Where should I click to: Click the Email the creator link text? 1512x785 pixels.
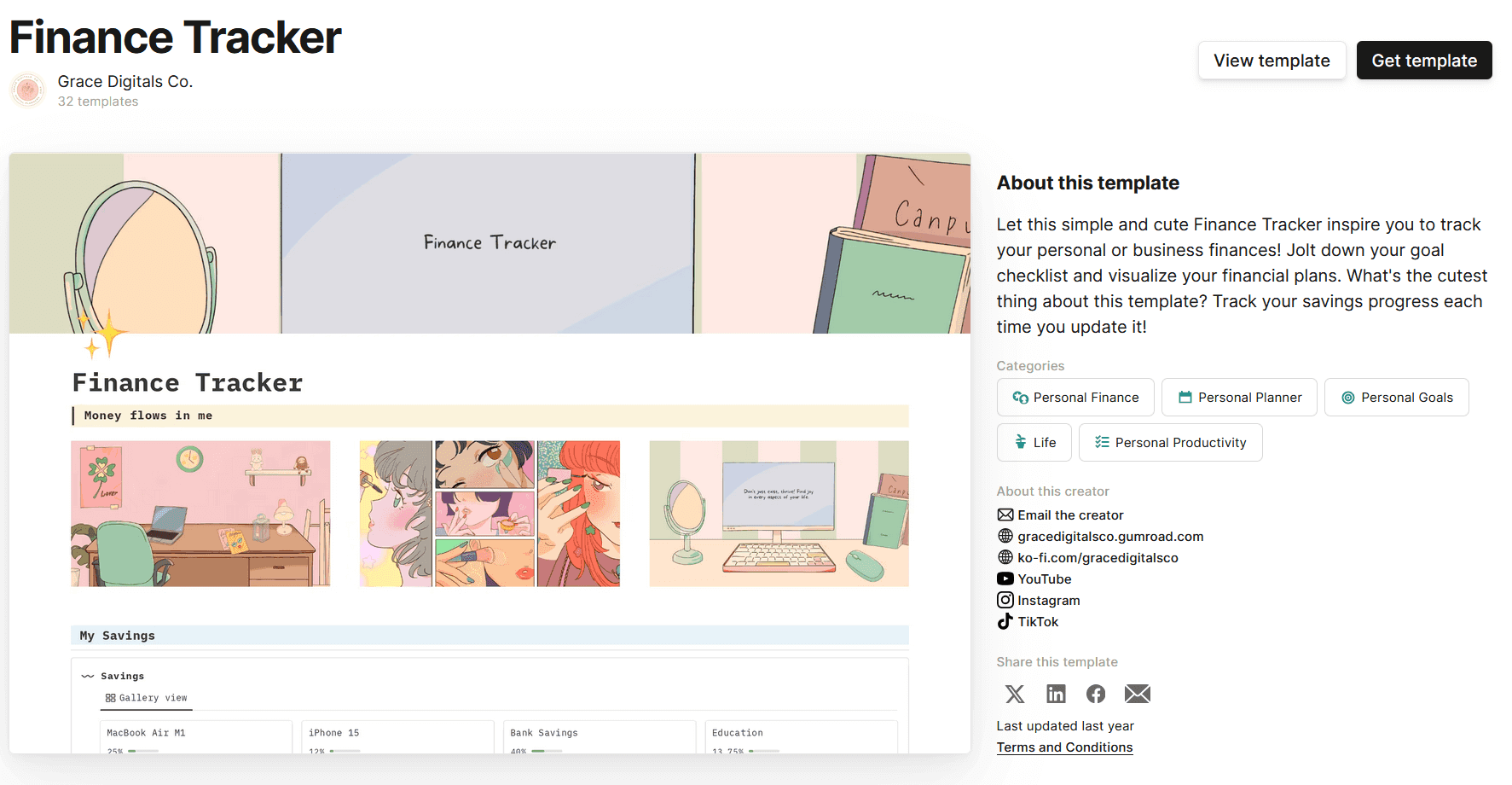1070,515
